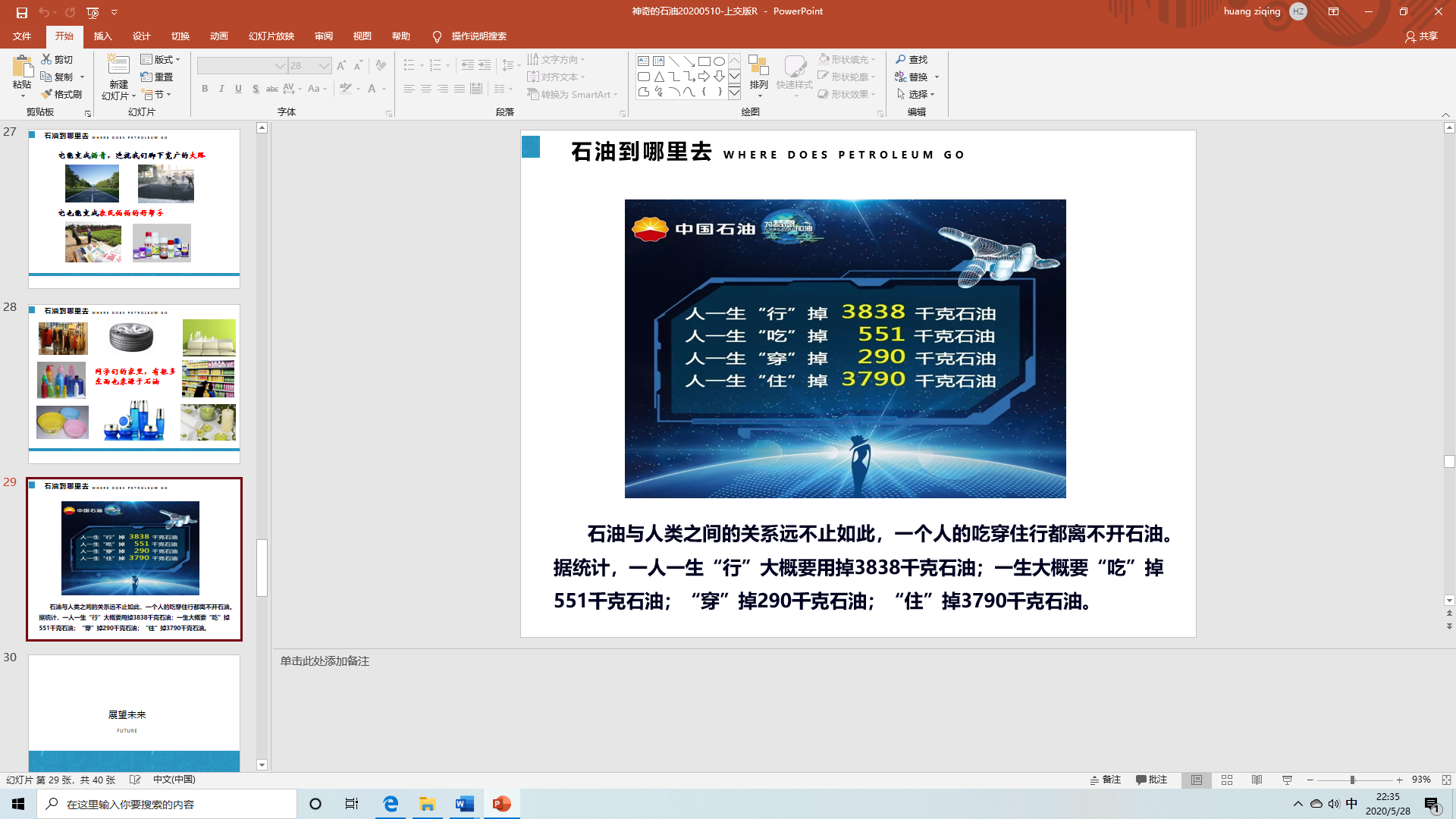Start slideshow from beginning via quick access icon
Viewport: 1456px width, 819px height.
click(93, 12)
